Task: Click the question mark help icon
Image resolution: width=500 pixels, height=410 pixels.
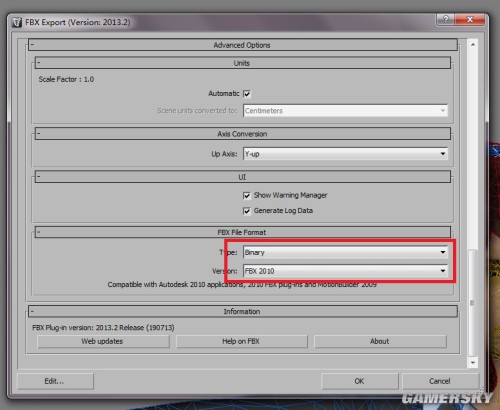Action: coord(446,19)
